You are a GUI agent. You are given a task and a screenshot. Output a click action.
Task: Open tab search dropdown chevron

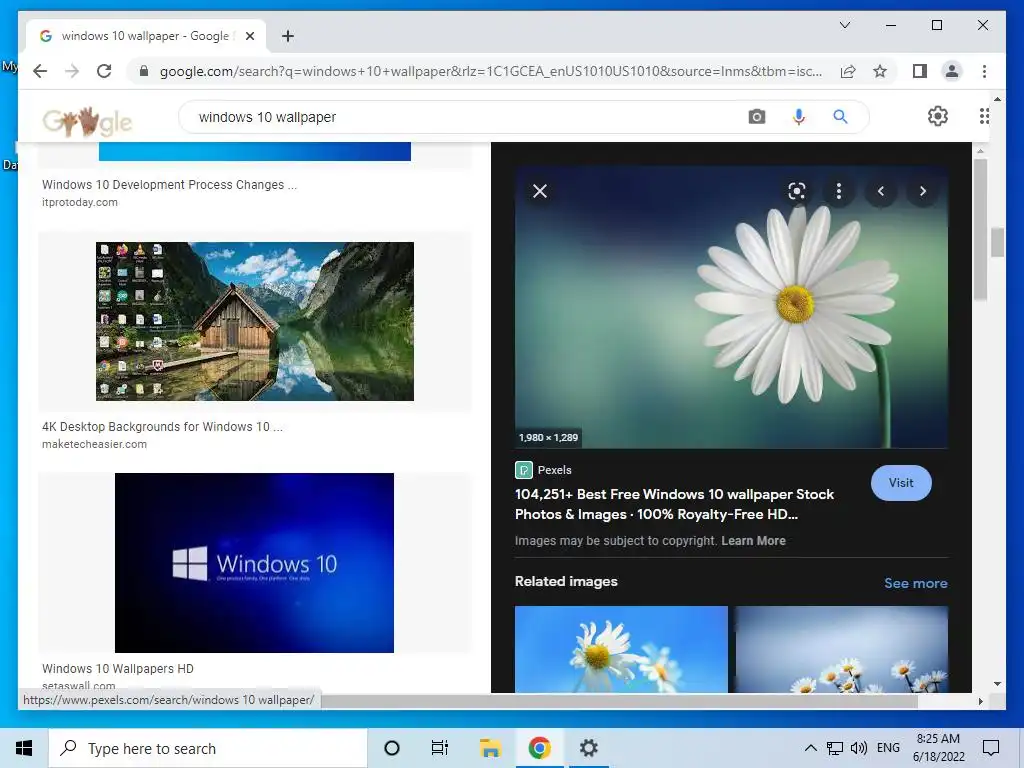(845, 25)
